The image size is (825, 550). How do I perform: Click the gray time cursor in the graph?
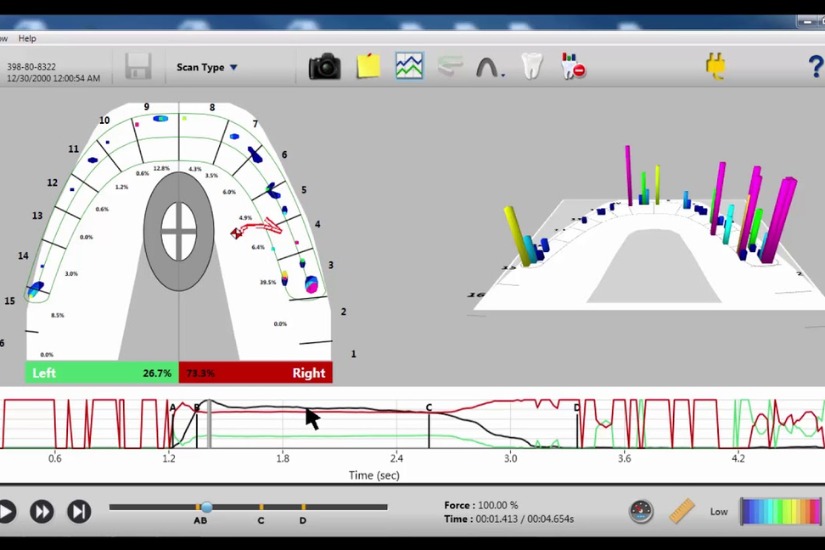click(209, 424)
